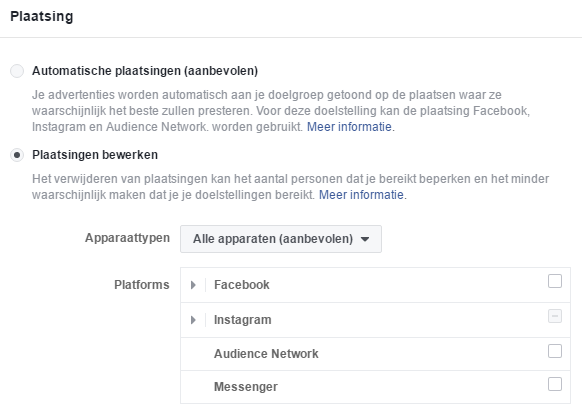Select Plaatsingen bewerken radio button

tap(17, 155)
